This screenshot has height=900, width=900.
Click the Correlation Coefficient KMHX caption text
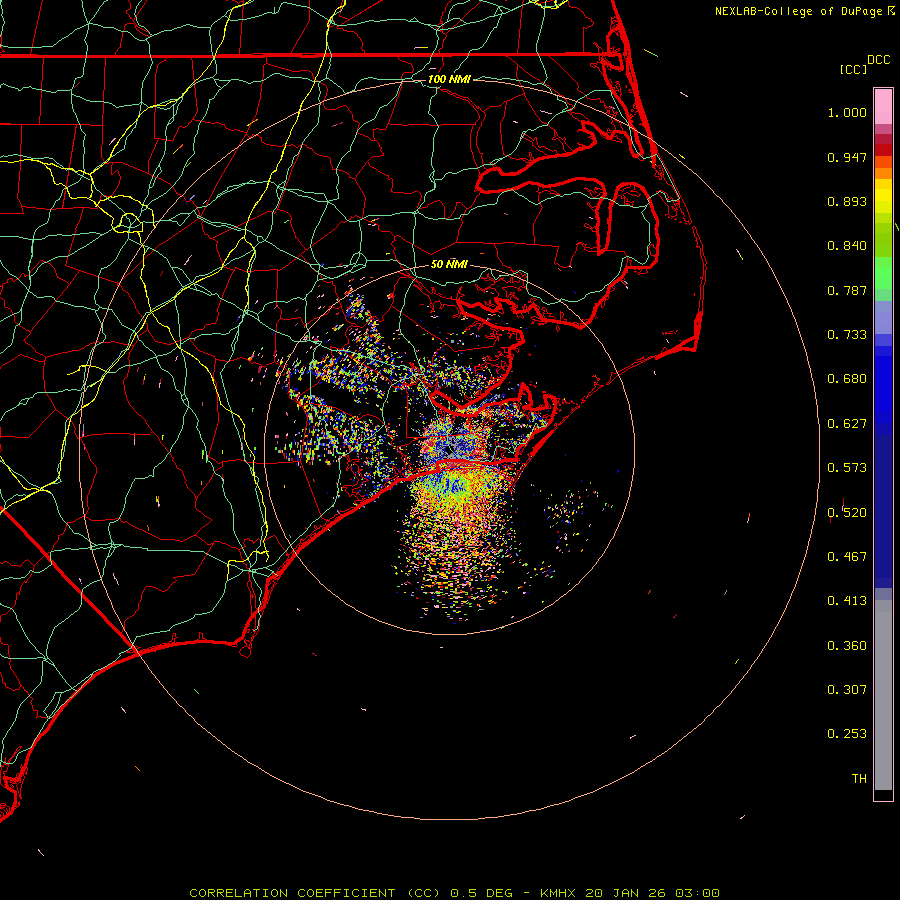tap(454, 893)
